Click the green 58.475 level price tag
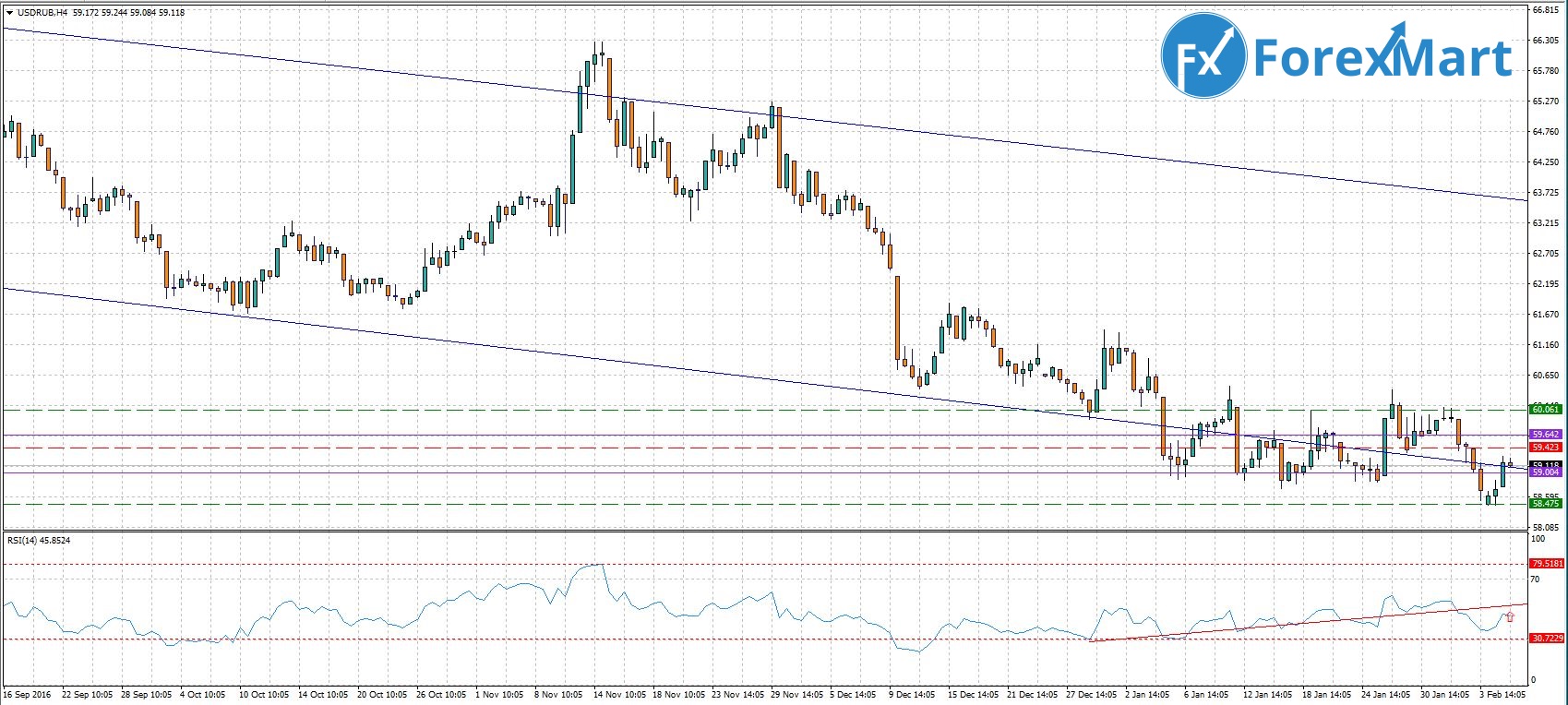1568x705 pixels. [1546, 504]
